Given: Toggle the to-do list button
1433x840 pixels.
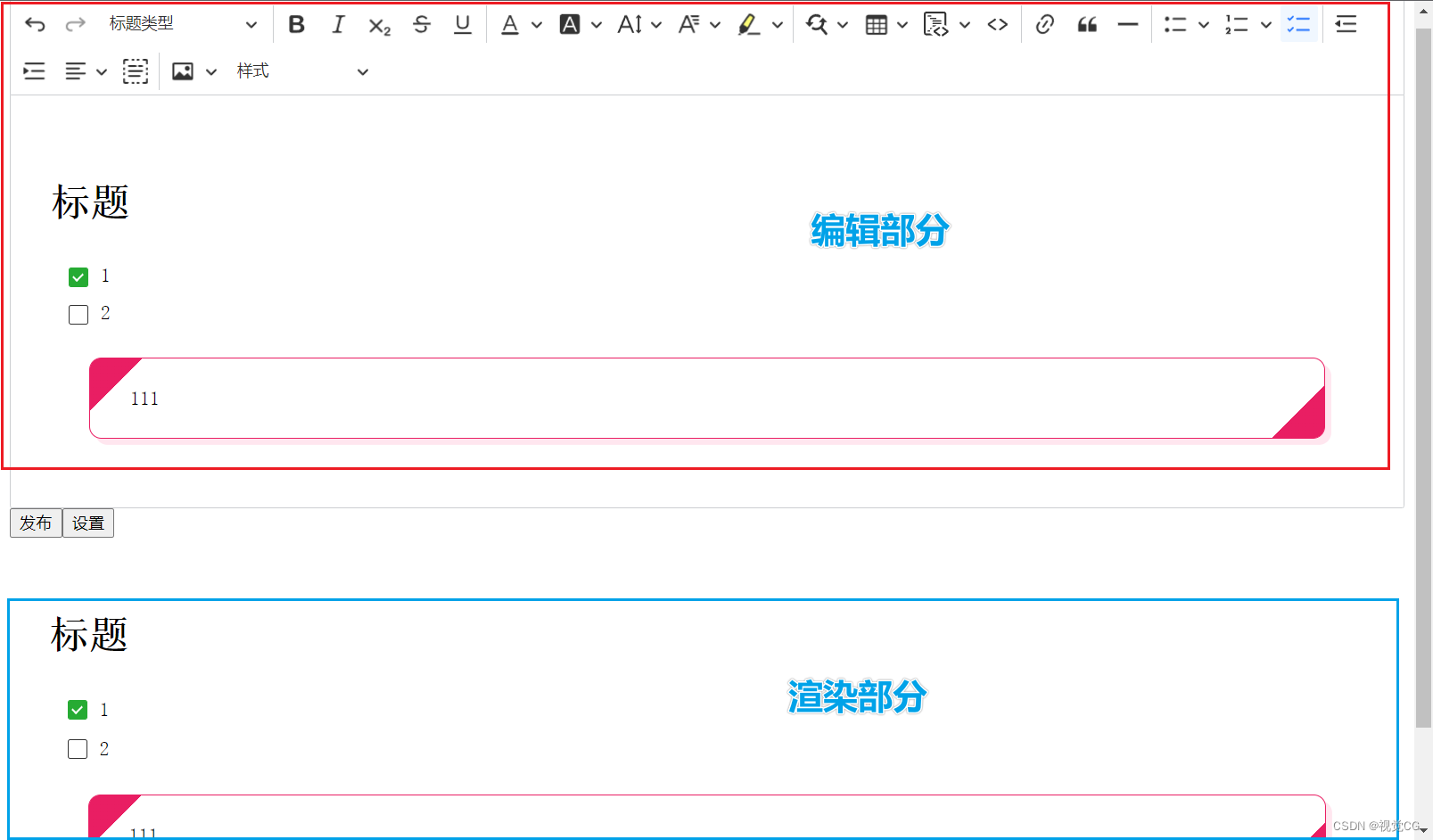Looking at the screenshot, I should [1299, 24].
